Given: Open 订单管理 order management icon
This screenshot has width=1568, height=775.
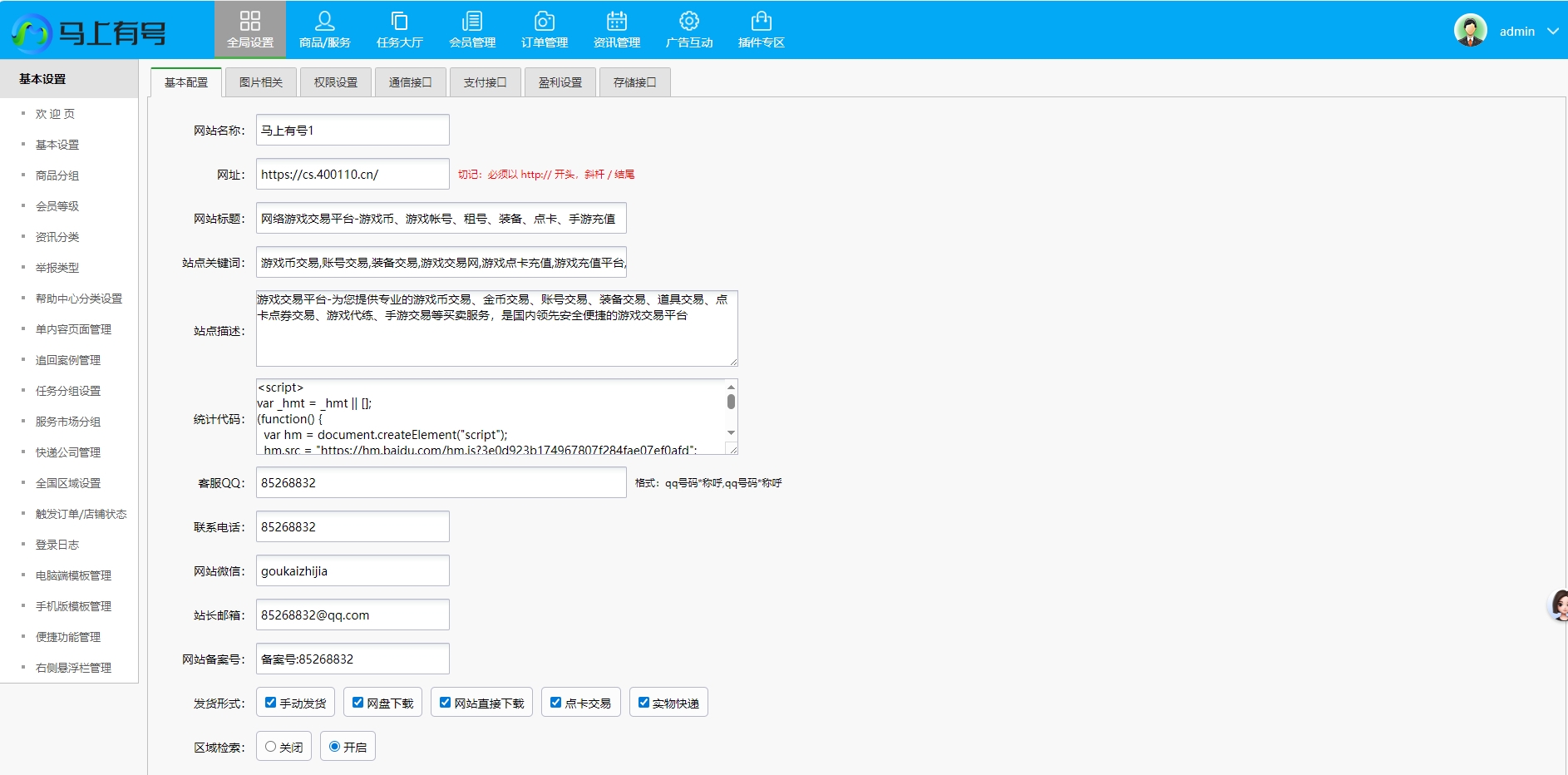Looking at the screenshot, I should point(545,21).
